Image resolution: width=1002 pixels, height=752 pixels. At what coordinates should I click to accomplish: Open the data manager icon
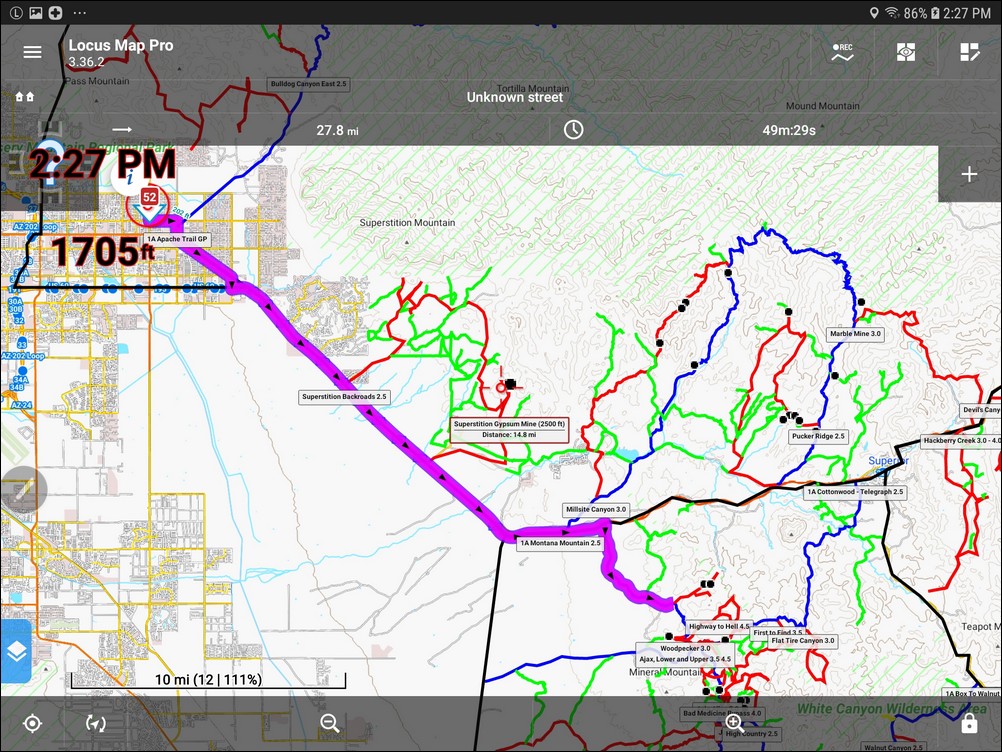coord(968,52)
